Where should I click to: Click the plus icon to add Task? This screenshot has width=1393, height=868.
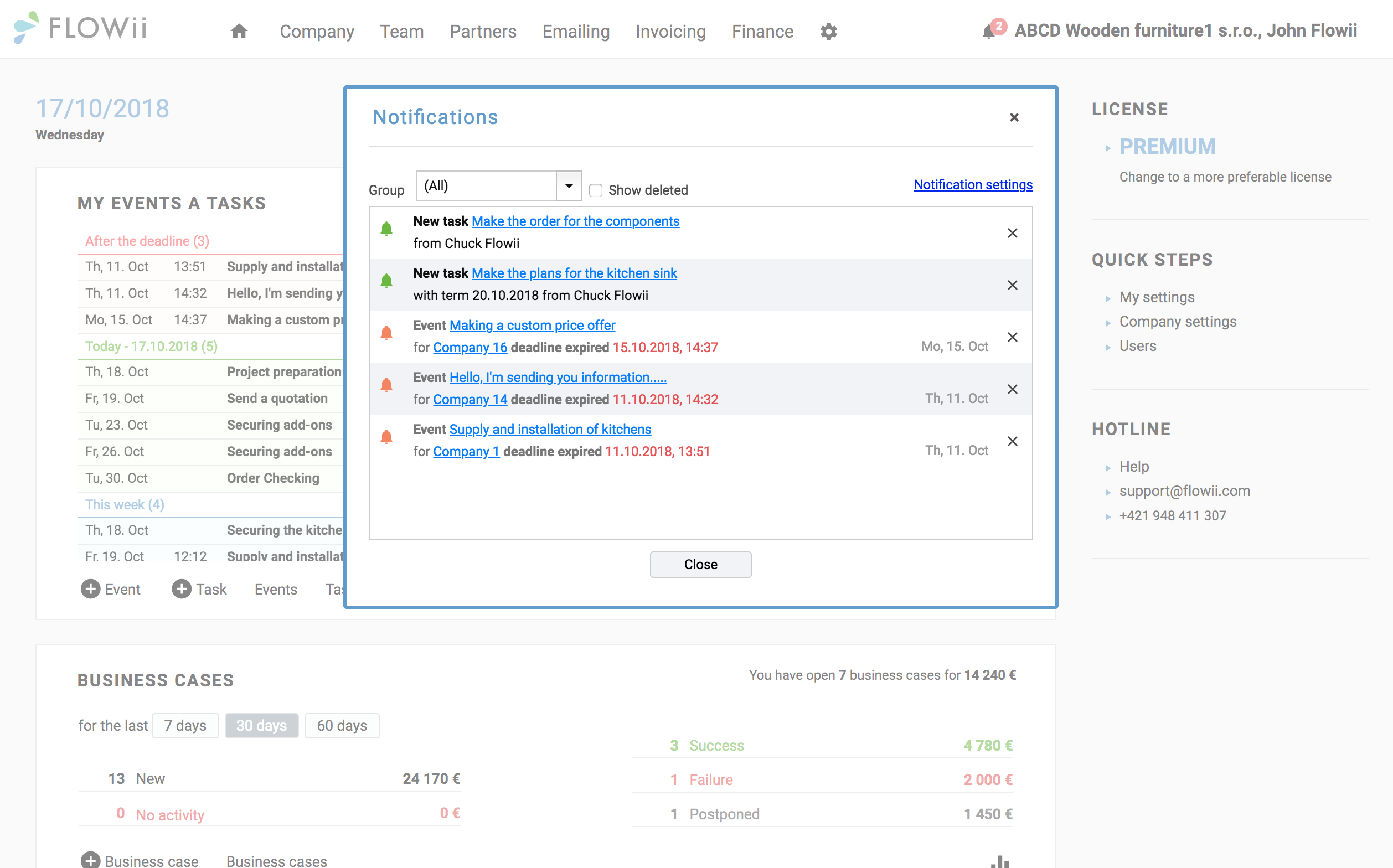pos(182,589)
